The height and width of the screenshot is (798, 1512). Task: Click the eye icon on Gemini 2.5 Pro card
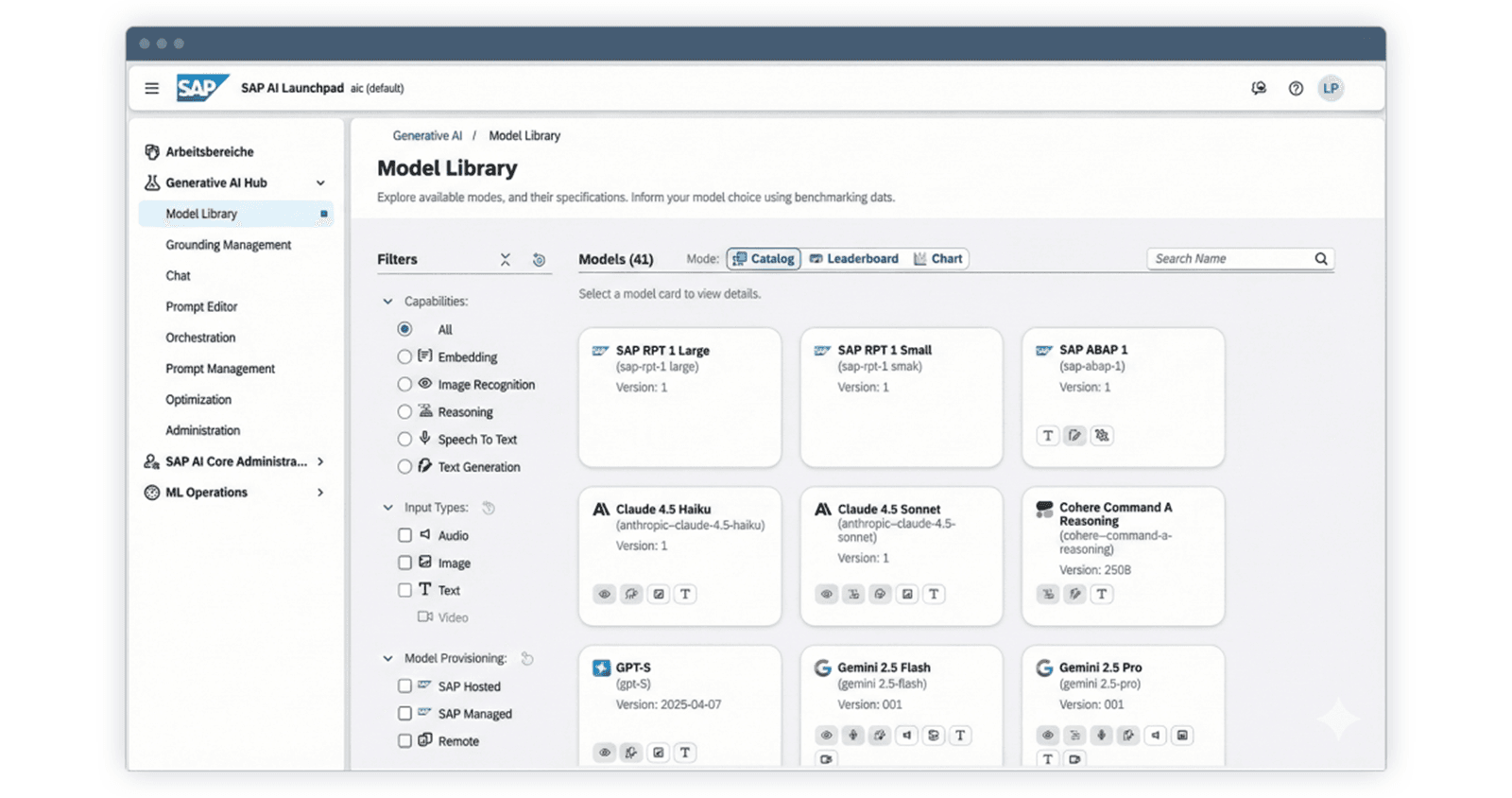pos(1047,735)
